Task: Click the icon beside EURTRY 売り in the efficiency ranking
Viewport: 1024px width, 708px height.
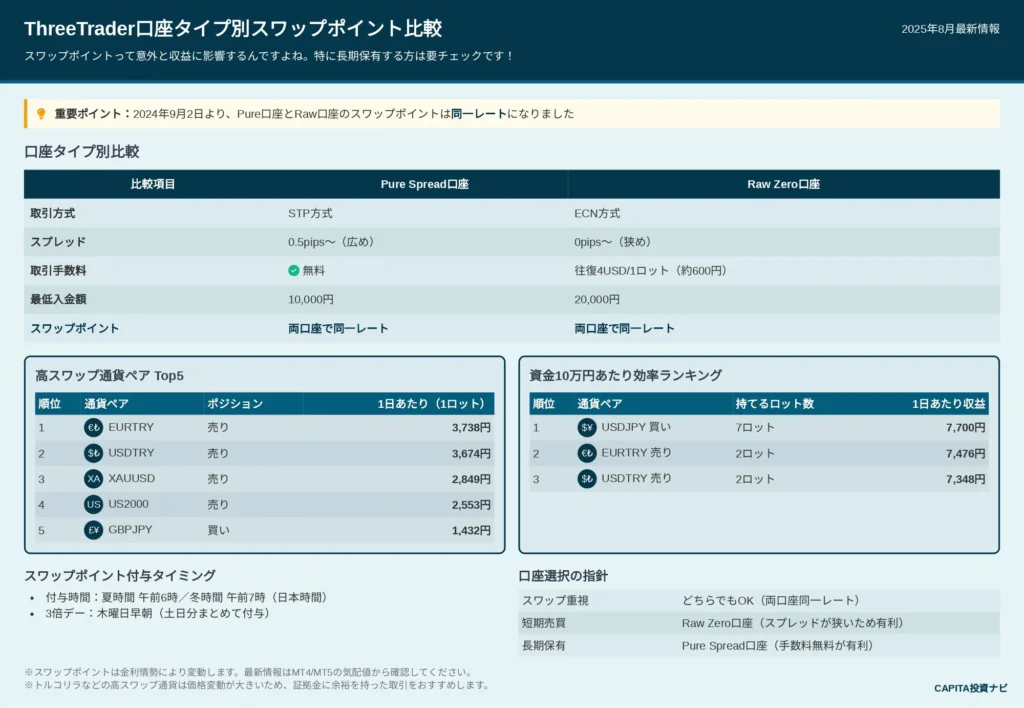Action: pyautogui.click(x=587, y=453)
